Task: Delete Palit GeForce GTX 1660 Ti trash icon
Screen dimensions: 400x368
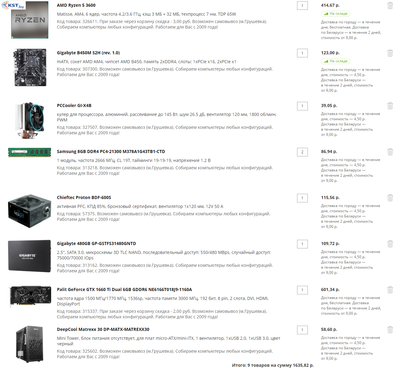Action: click(x=390, y=290)
